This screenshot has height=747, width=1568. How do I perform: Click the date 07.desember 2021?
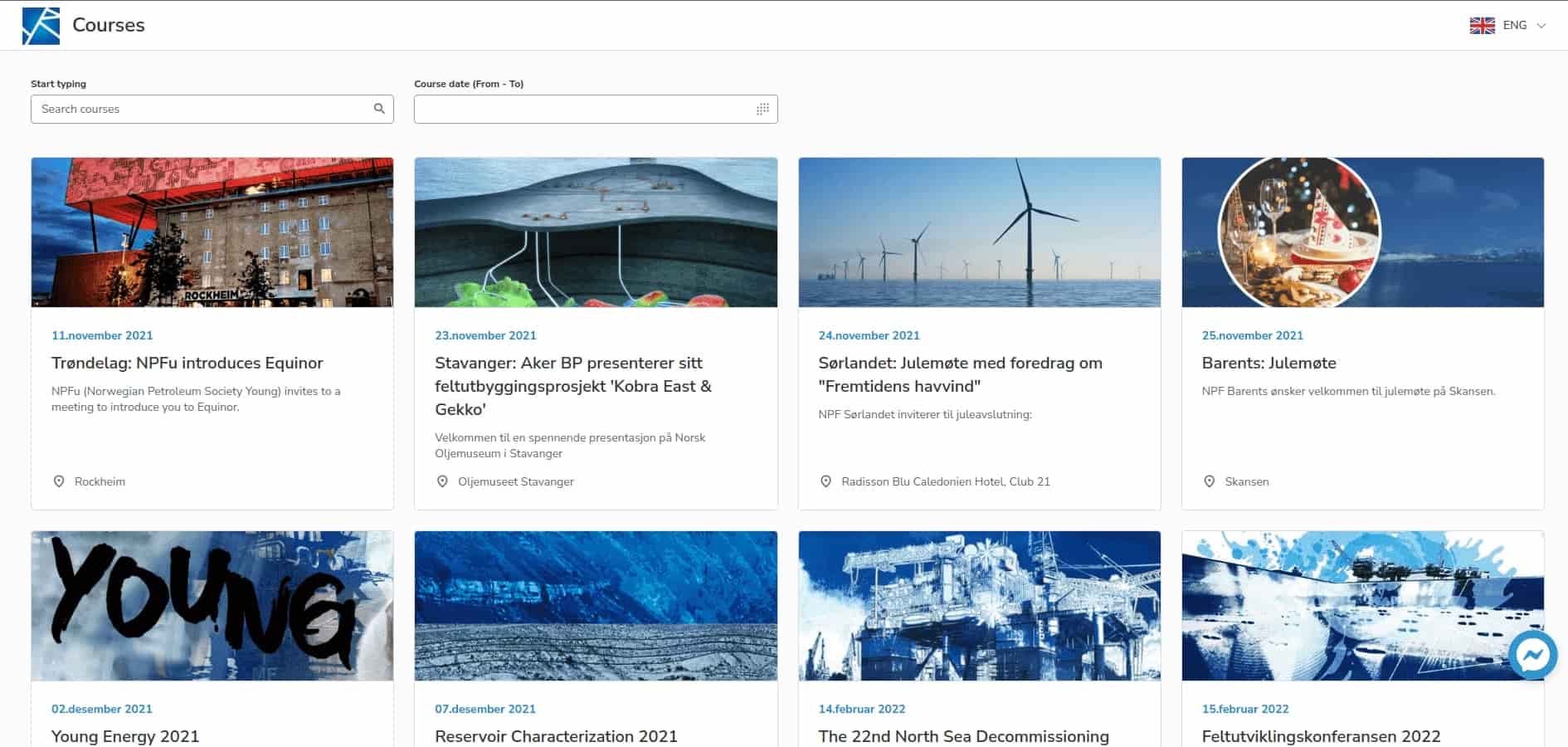(485, 709)
